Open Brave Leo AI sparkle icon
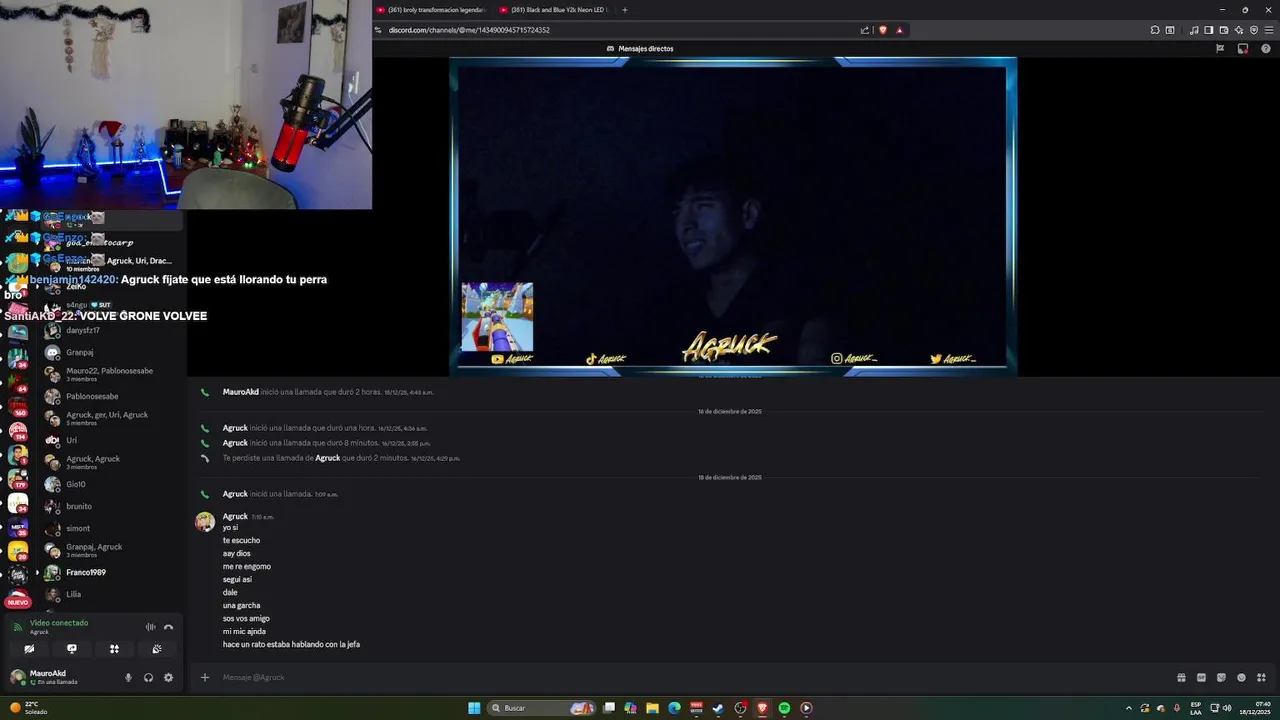Image resolution: width=1280 pixels, height=720 pixels. click(x=1239, y=30)
